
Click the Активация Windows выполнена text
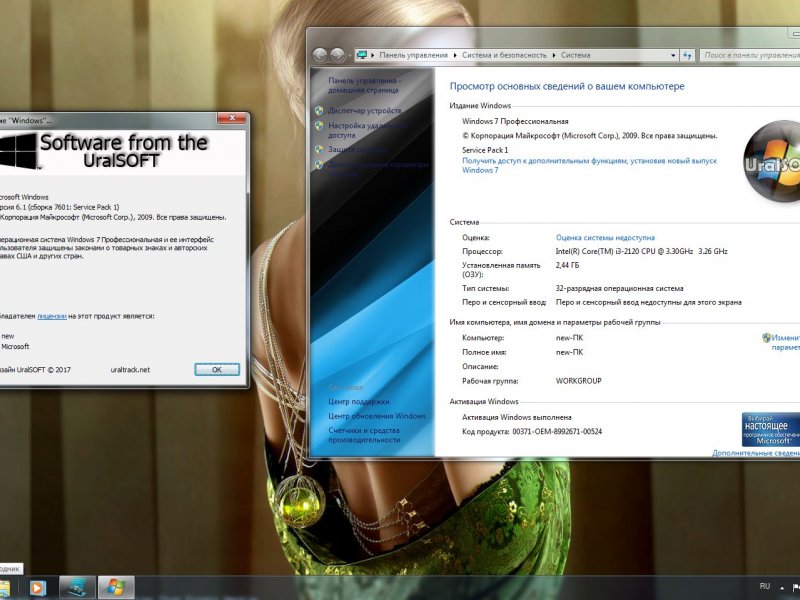pos(517,417)
